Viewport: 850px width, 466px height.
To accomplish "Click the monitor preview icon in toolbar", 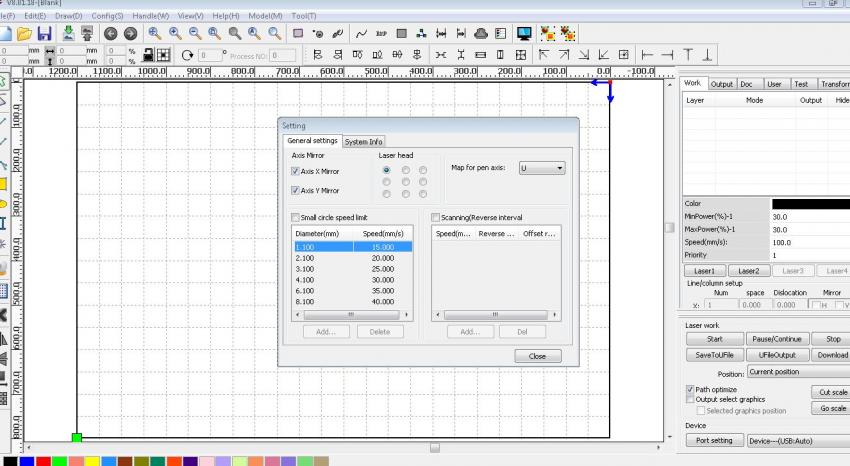I will (x=523, y=33).
